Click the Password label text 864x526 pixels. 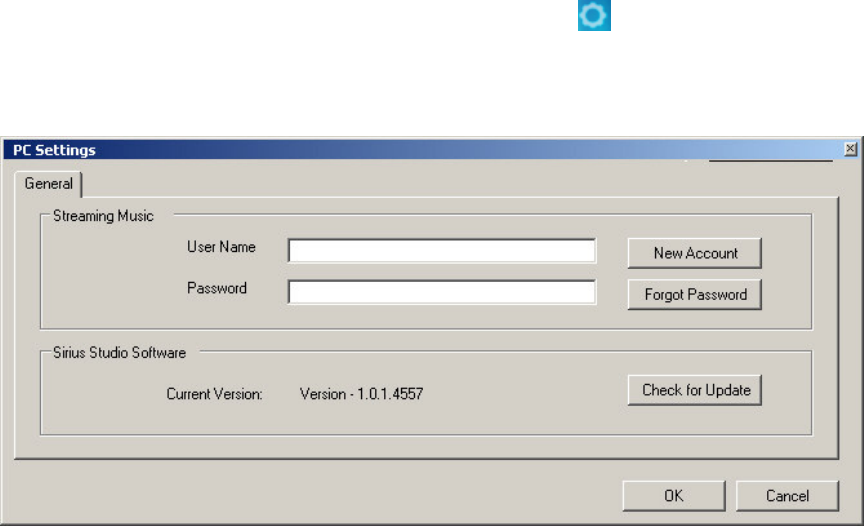(x=217, y=288)
